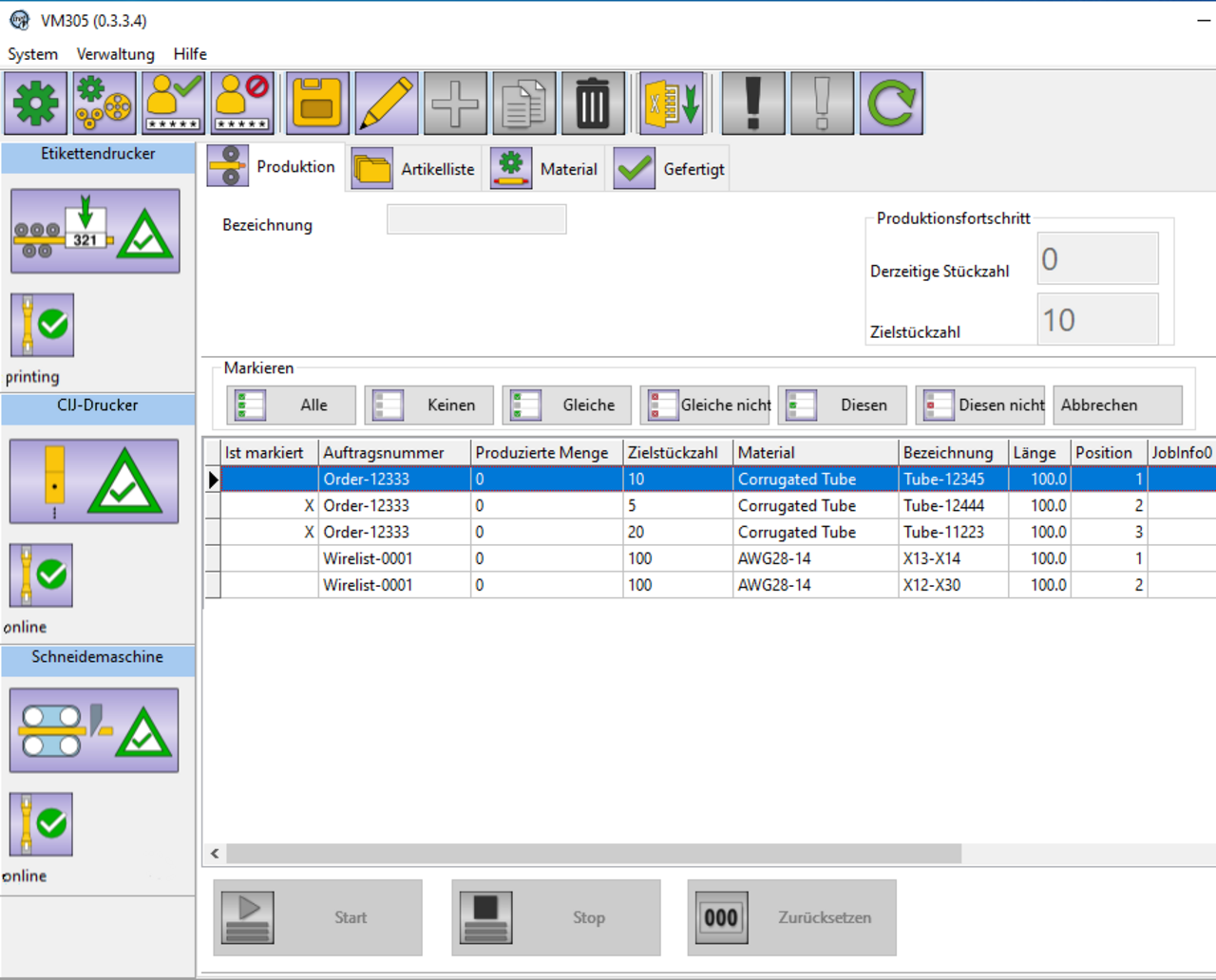
Task: Click the VM305 application icon in title bar
Action: (x=19, y=20)
